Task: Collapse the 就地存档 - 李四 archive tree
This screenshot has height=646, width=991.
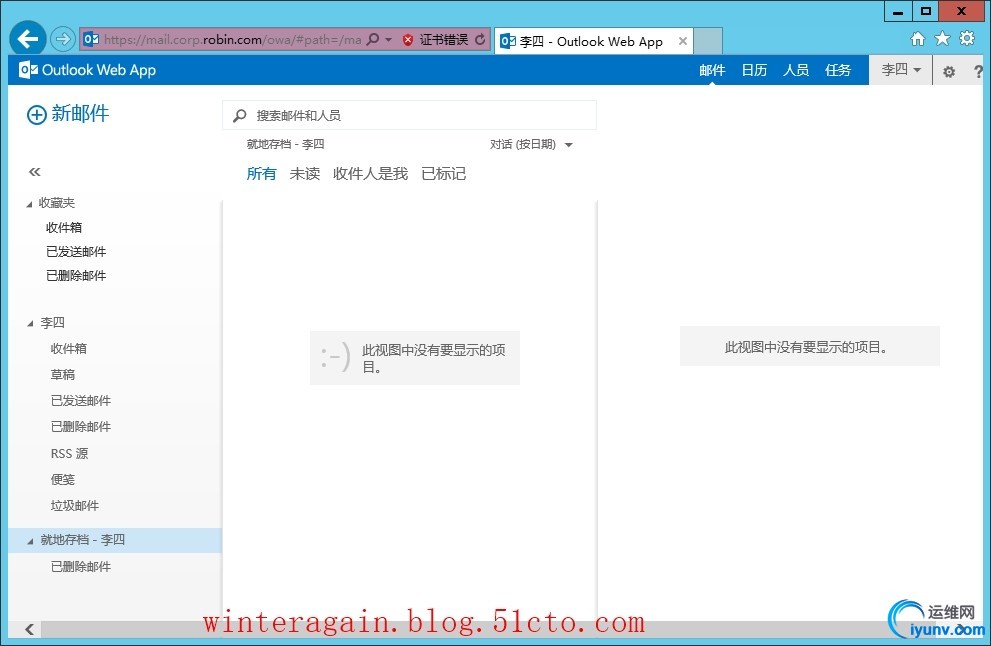Action: coord(30,541)
